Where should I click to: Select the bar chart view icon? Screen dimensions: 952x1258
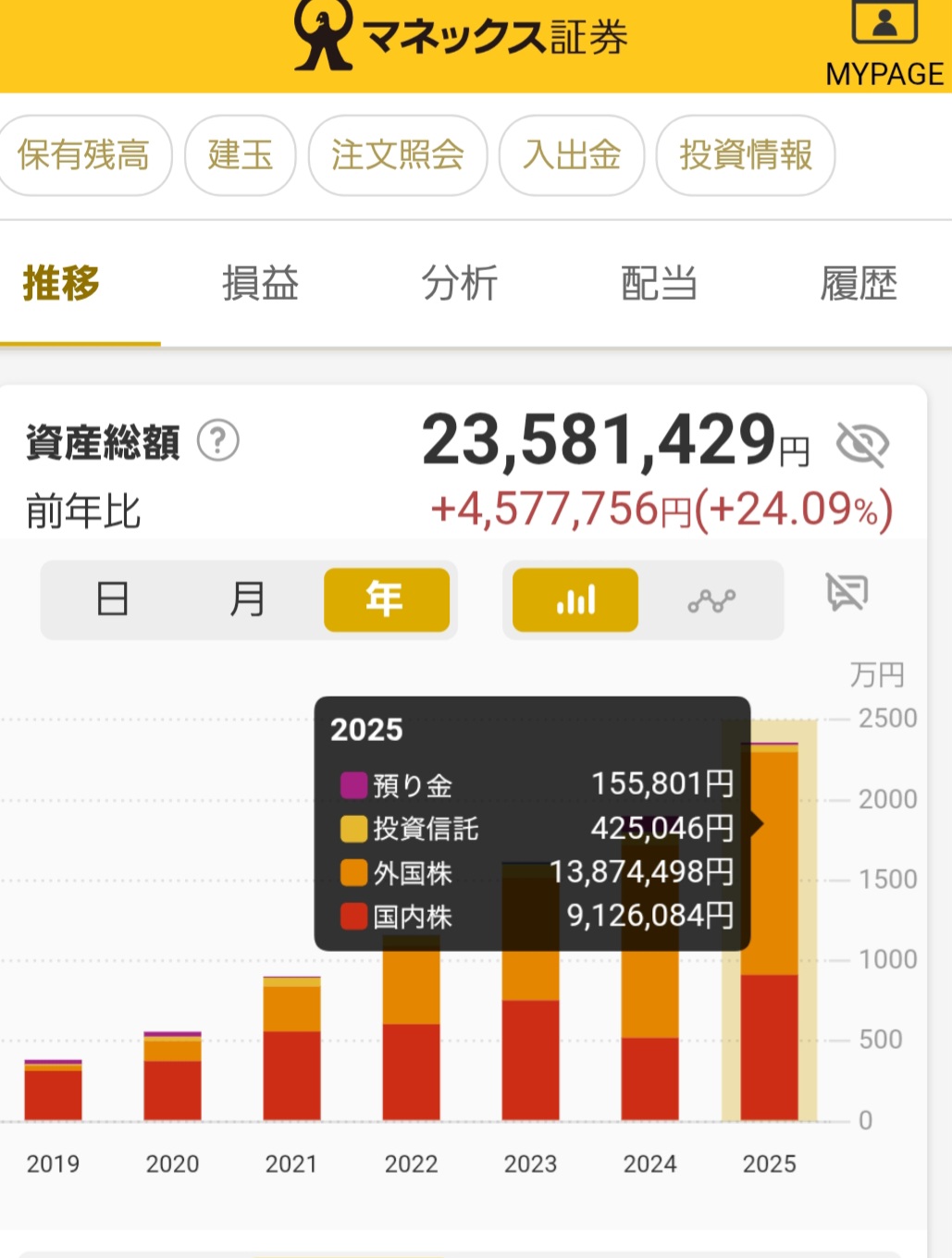coord(574,600)
